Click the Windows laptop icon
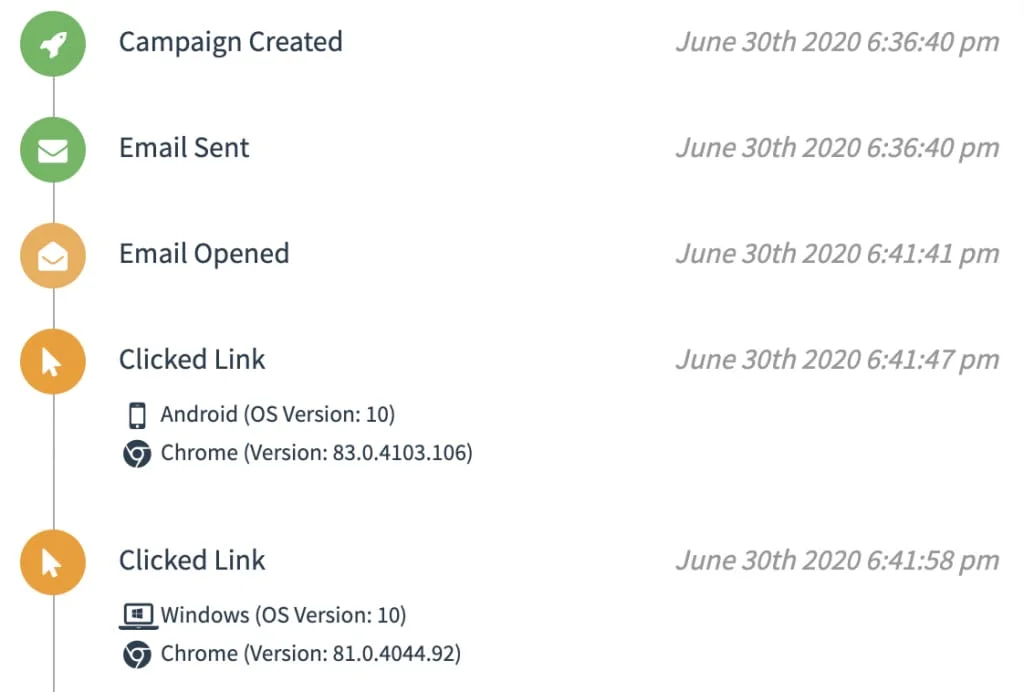 tap(138, 616)
